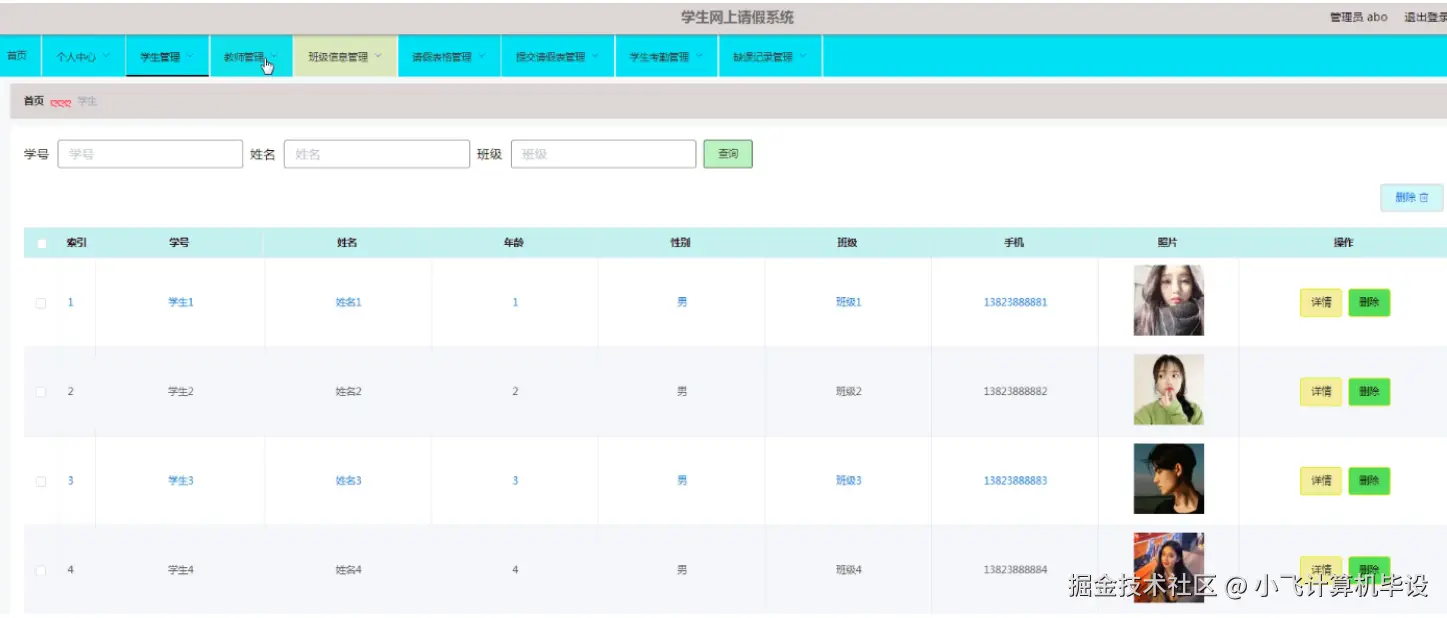Tick the checkbox for row 学生4

coord(41,570)
